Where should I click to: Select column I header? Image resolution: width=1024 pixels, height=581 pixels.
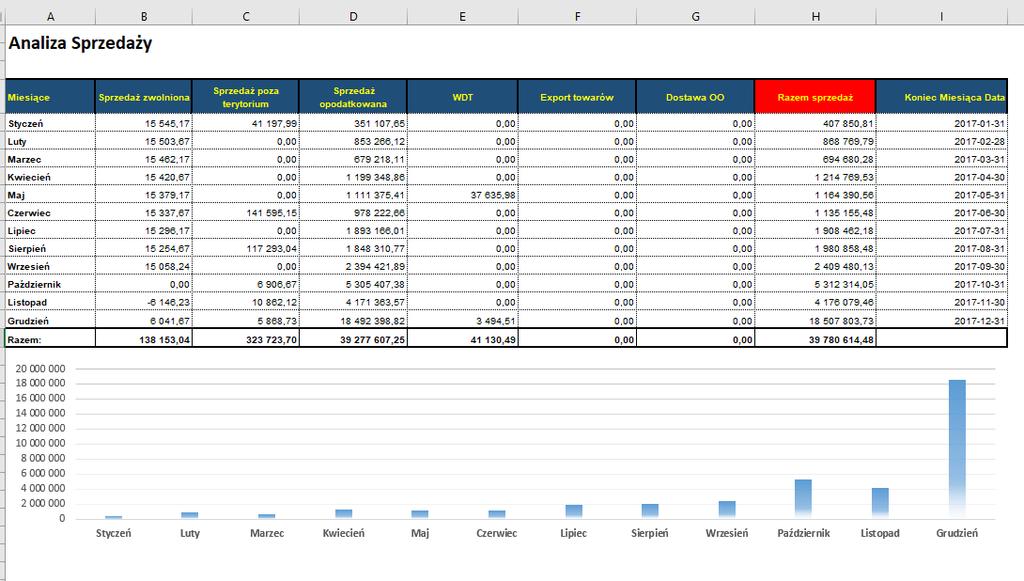point(942,16)
